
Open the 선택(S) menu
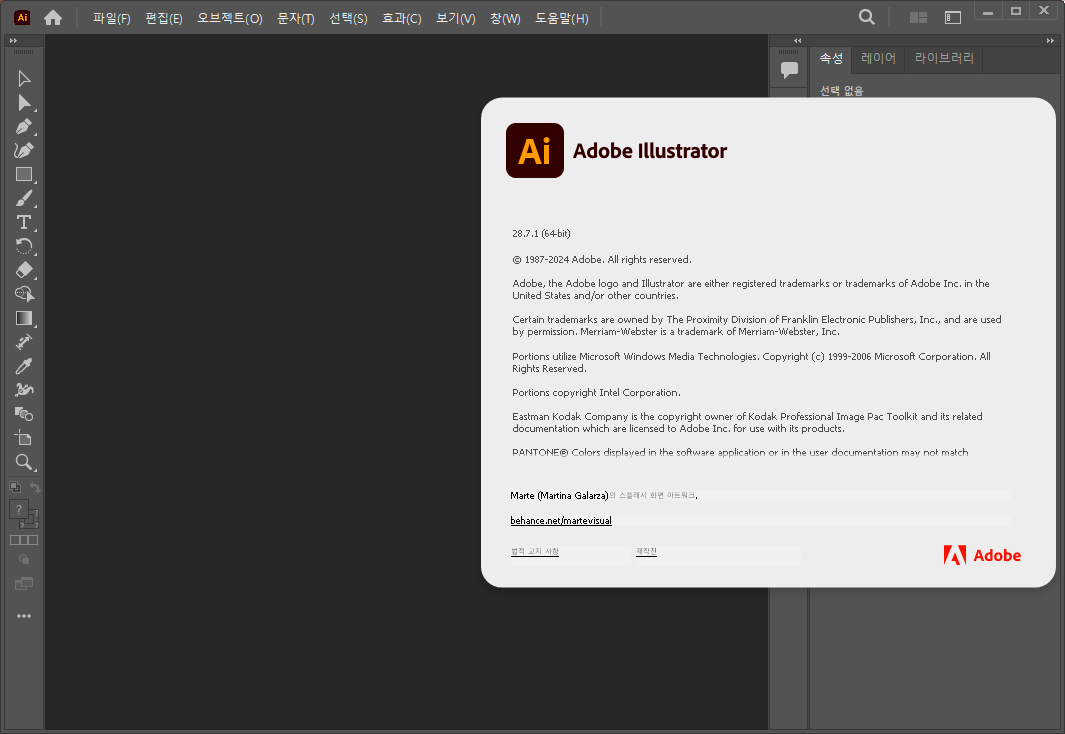(x=348, y=18)
